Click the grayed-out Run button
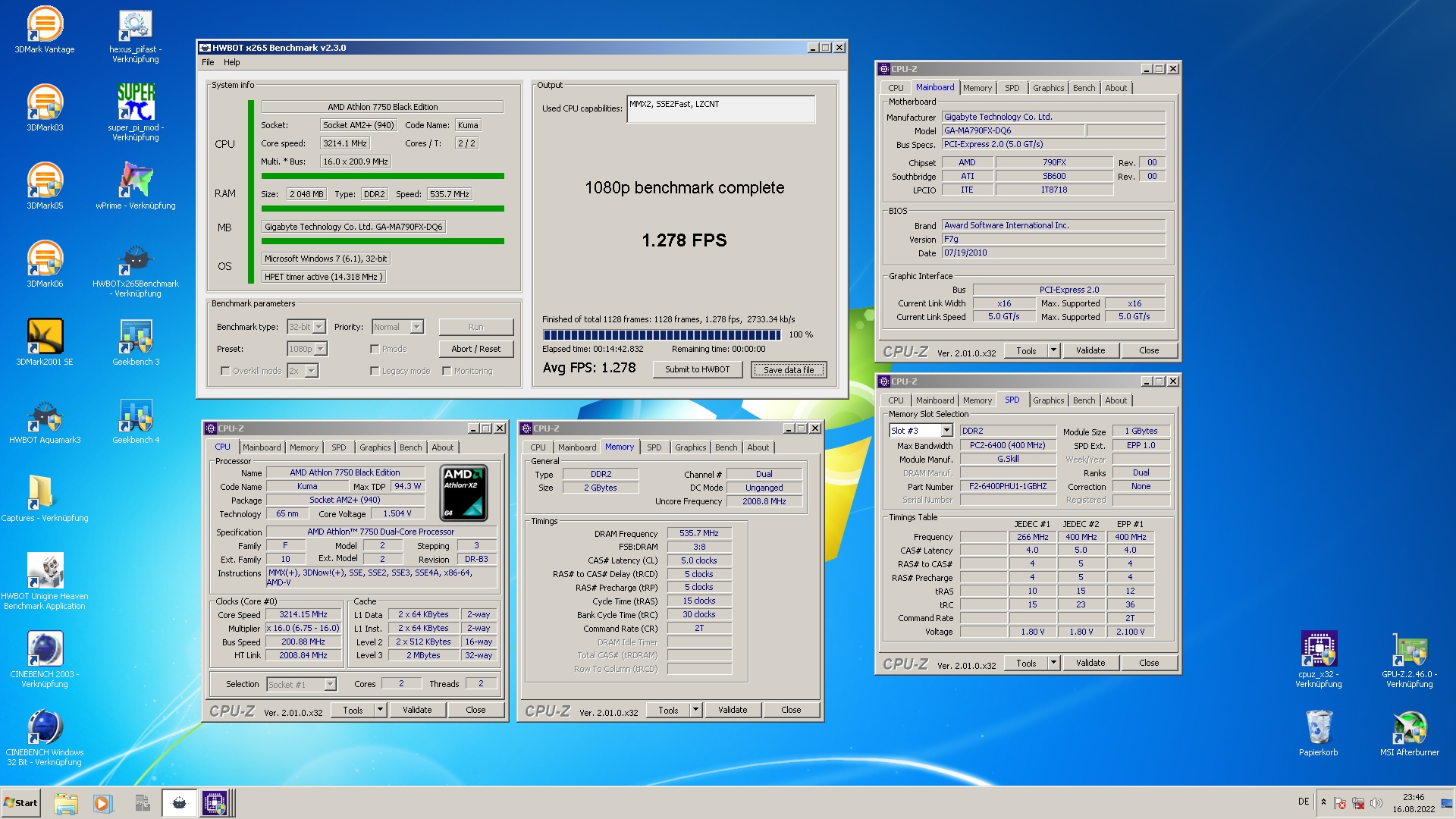Viewport: 1456px width, 819px height. point(475,327)
